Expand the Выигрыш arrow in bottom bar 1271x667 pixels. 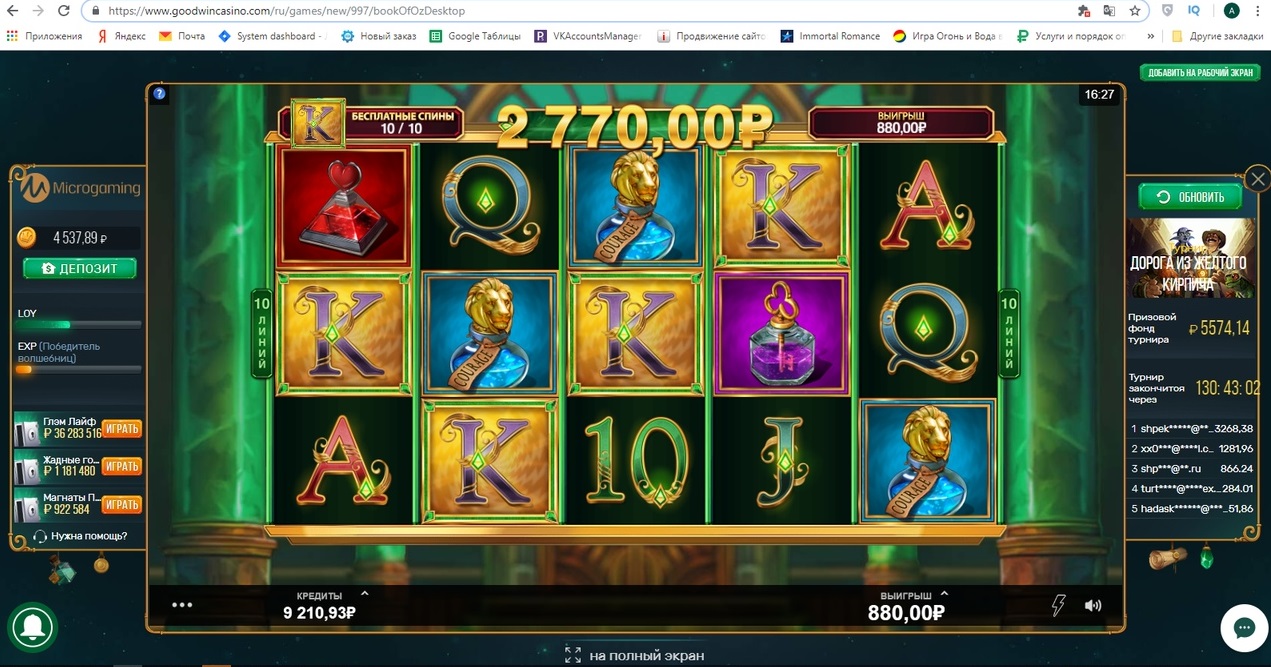click(x=944, y=593)
